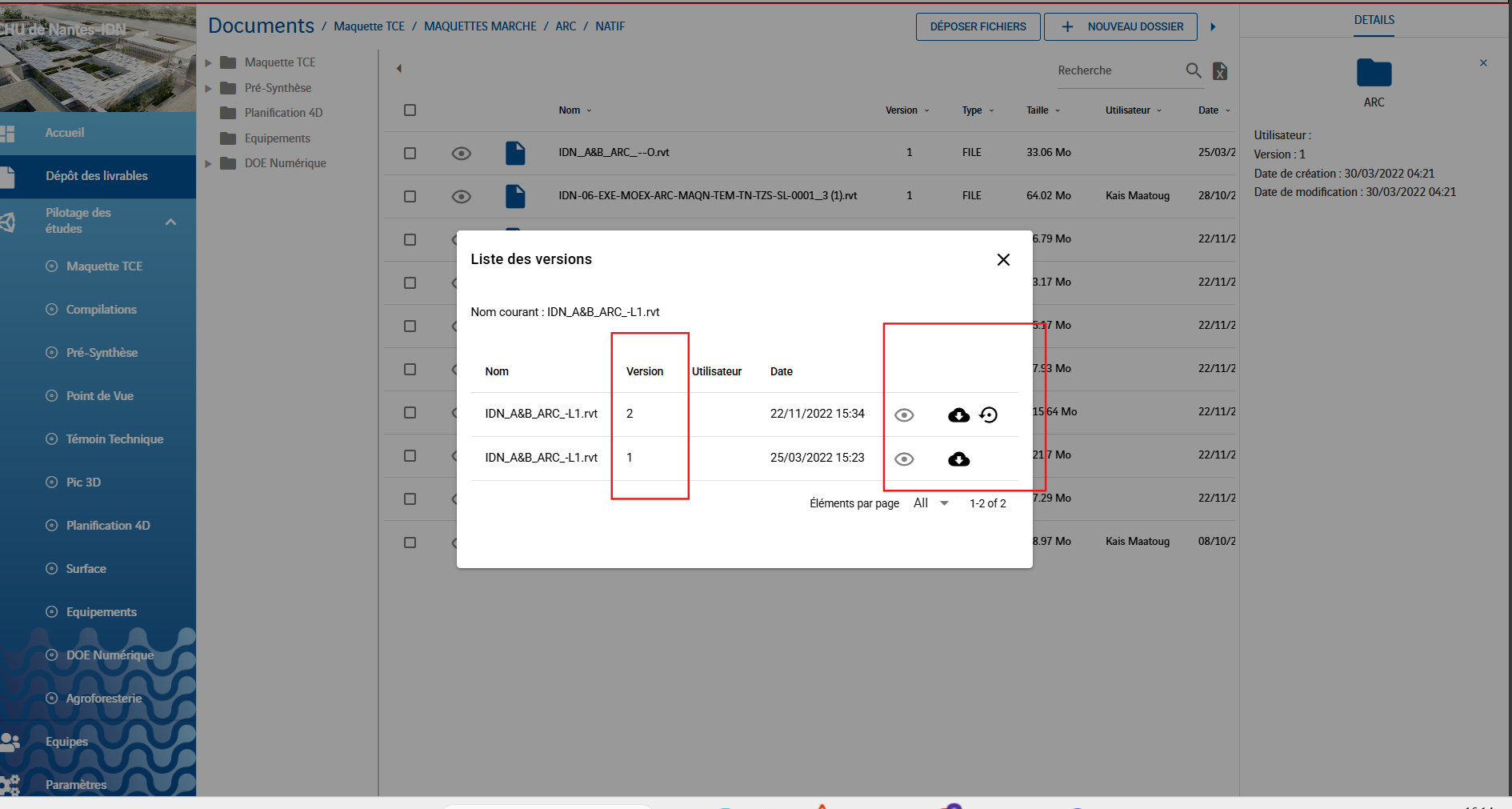Expand the Maquette TCE tree folder
1512x809 pixels.
pos(209,62)
